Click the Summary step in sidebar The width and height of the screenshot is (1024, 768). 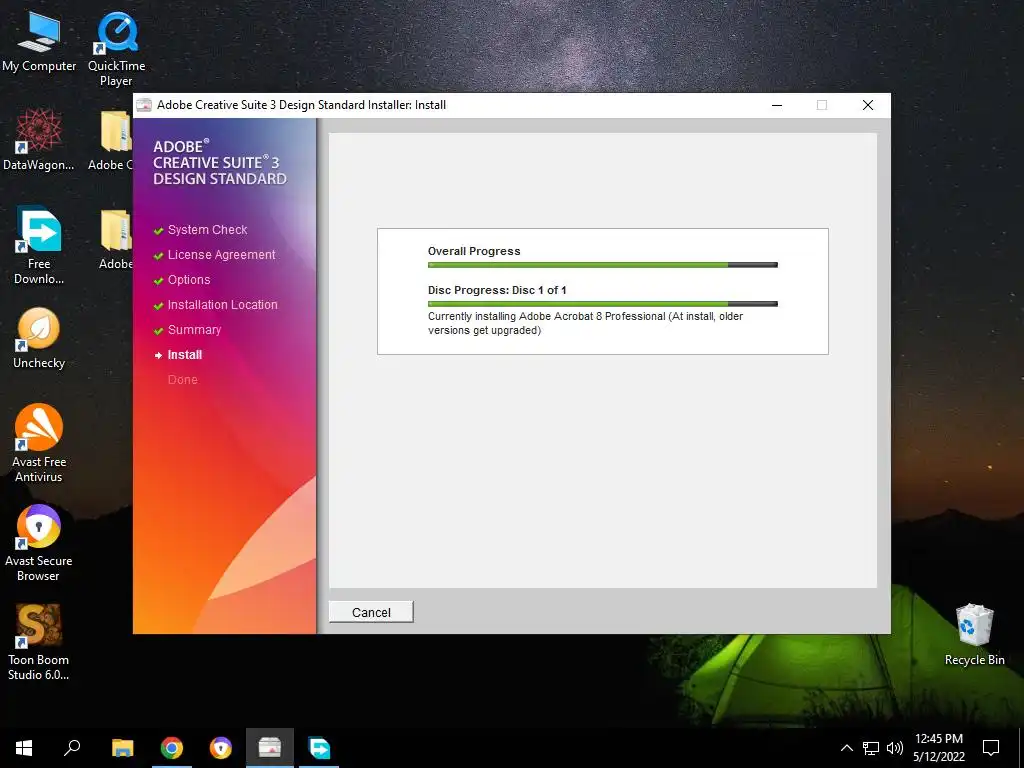[194, 330]
